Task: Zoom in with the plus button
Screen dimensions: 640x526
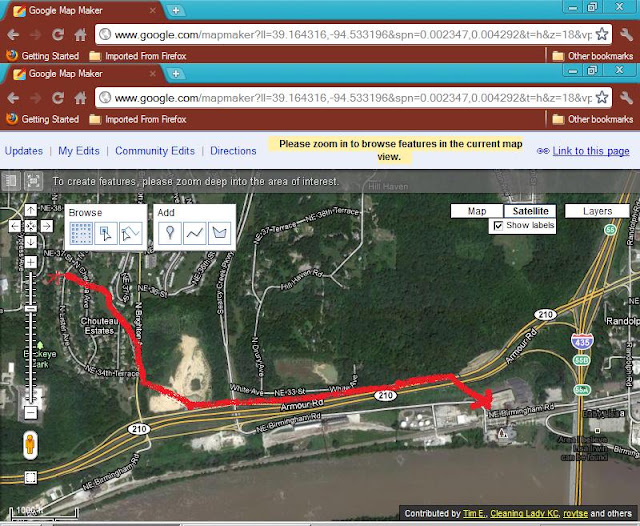Action: (x=31, y=262)
